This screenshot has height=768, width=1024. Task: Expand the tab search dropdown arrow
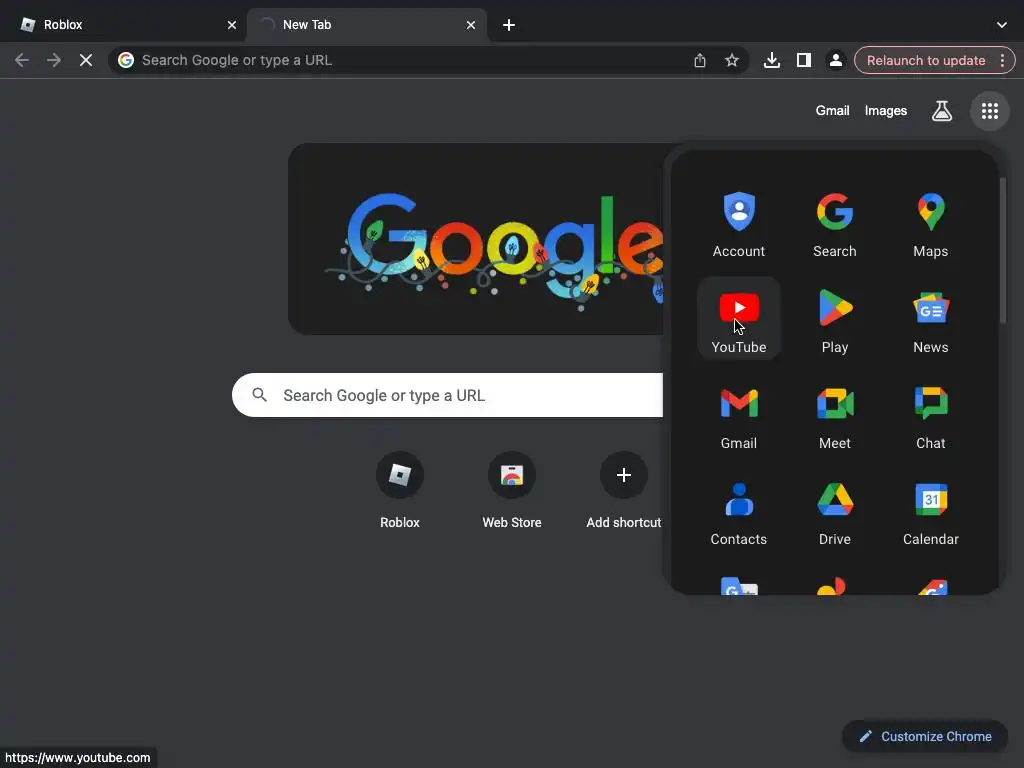point(1001,25)
